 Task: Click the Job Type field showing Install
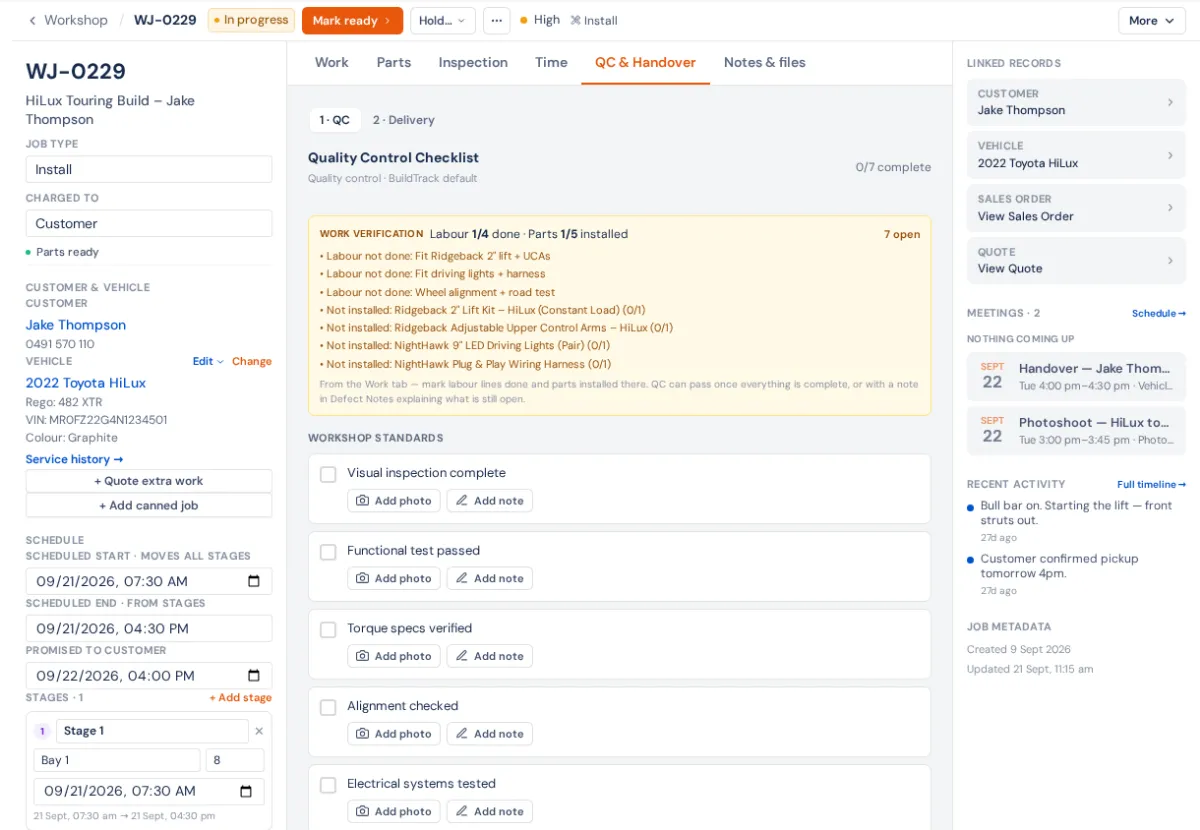click(149, 169)
